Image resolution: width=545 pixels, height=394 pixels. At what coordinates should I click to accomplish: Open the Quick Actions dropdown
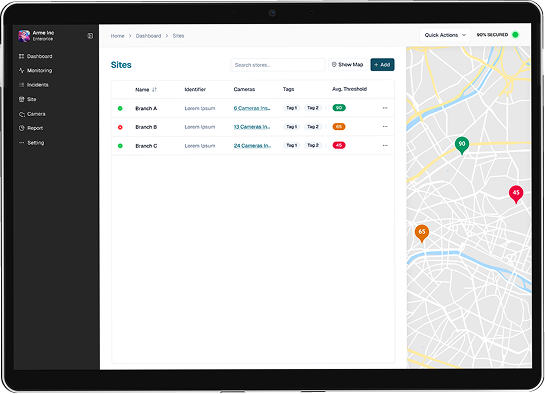click(x=445, y=35)
